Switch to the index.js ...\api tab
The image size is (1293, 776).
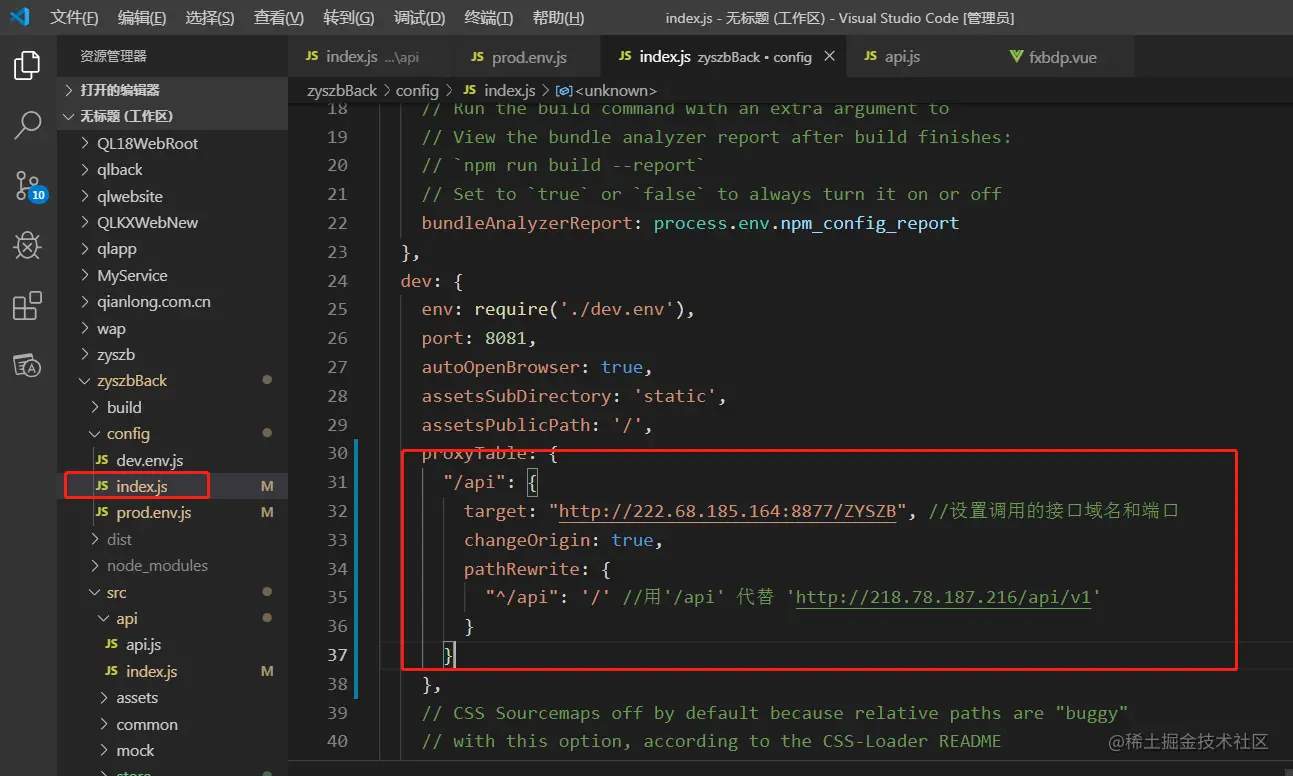tap(369, 57)
